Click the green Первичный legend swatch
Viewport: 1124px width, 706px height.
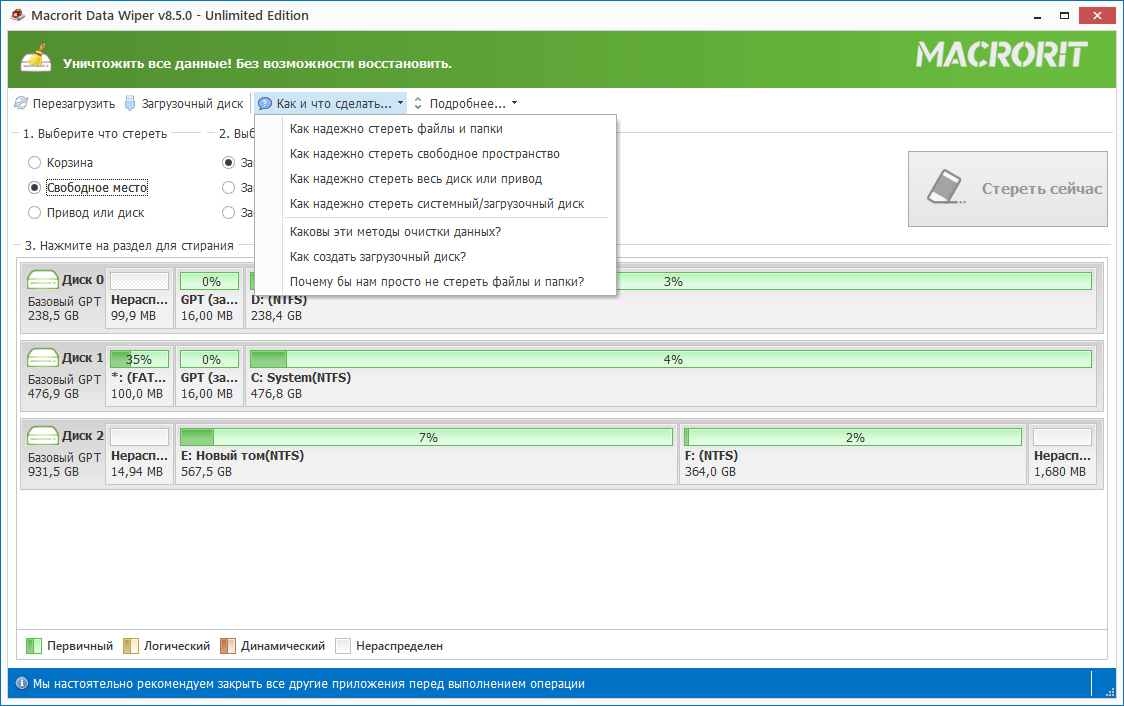click(33, 646)
